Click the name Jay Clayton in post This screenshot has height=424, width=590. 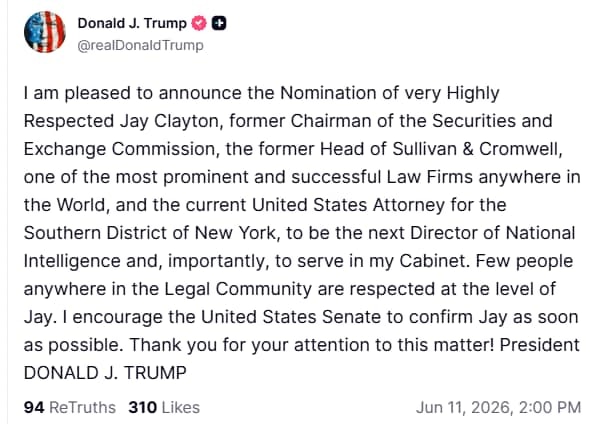171,122
